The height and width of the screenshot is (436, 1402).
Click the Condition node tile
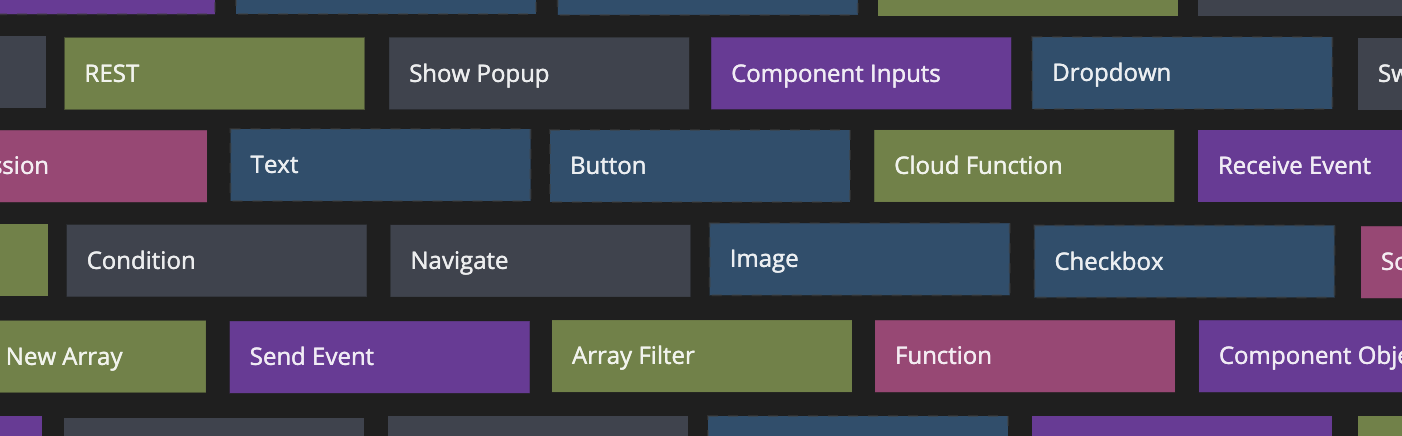point(216,261)
